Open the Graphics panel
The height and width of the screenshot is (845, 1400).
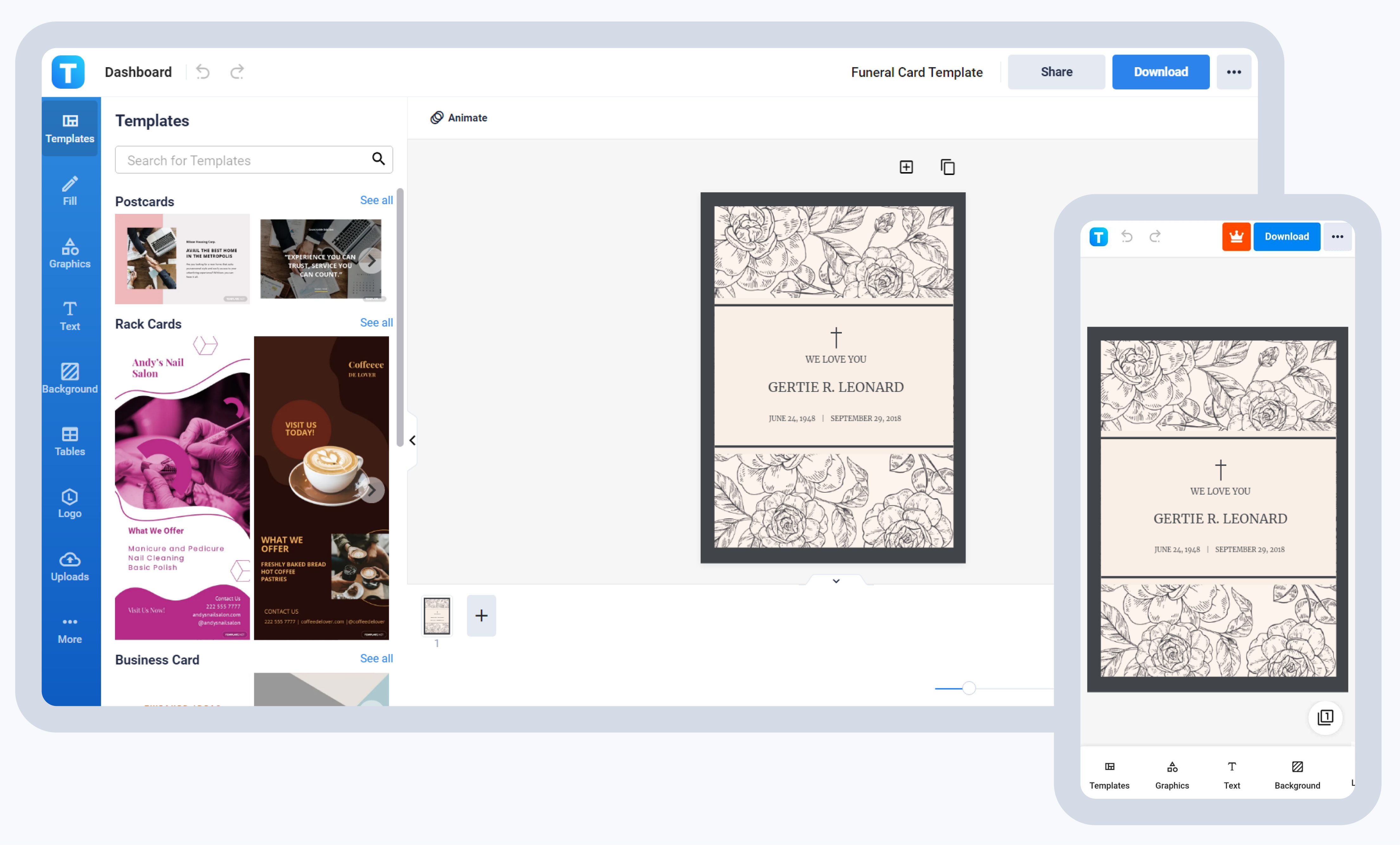click(x=69, y=253)
